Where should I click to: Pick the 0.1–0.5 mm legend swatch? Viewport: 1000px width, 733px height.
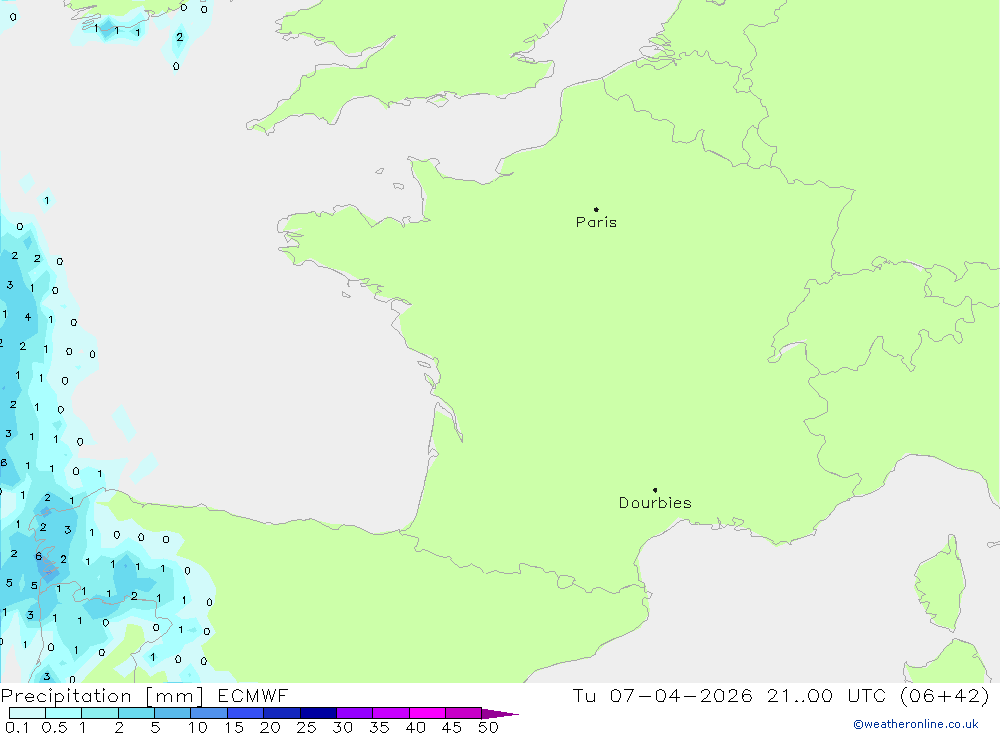pos(27,713)
